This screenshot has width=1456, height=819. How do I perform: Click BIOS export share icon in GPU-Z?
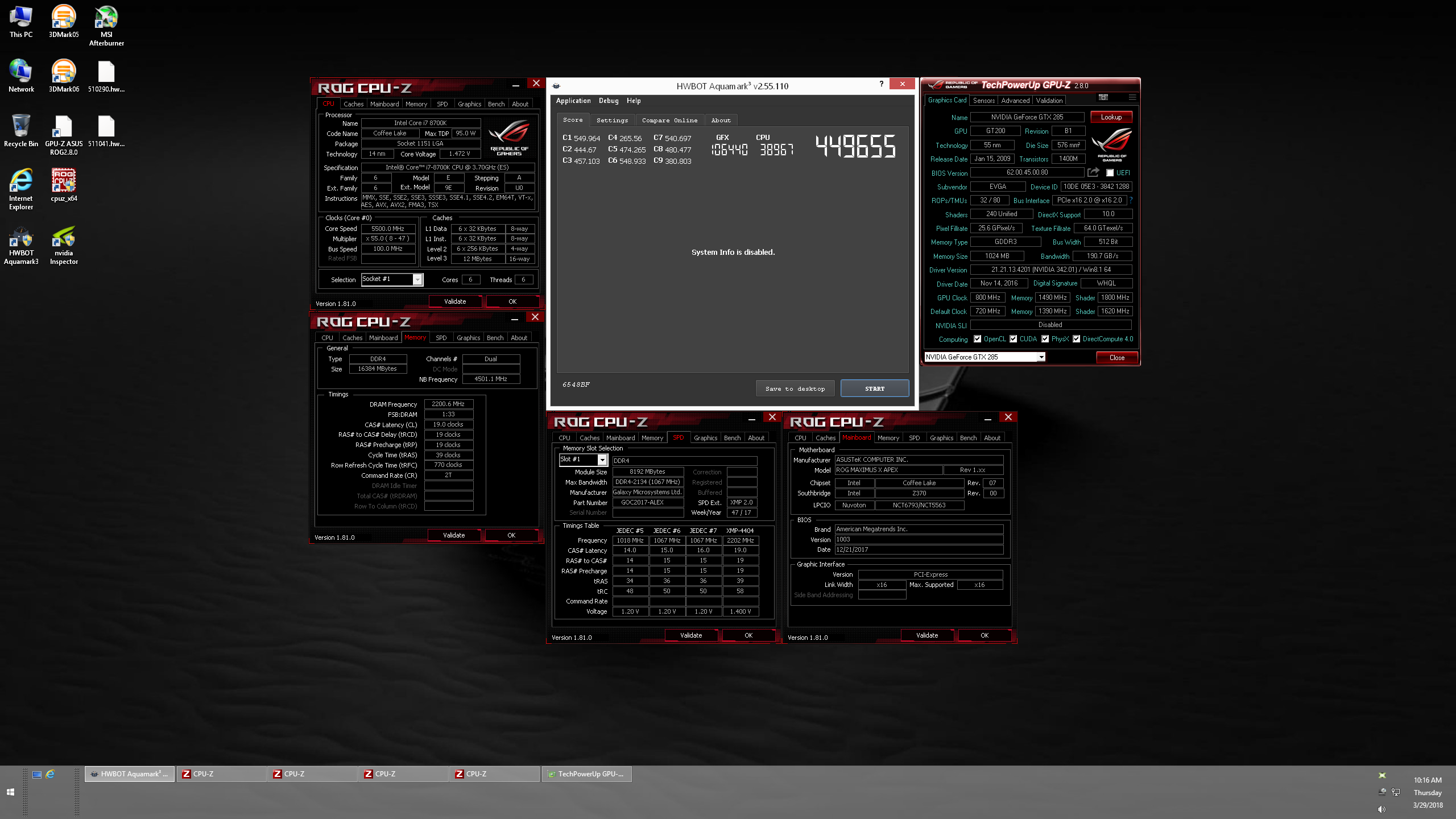click(x=1093, y=172)
